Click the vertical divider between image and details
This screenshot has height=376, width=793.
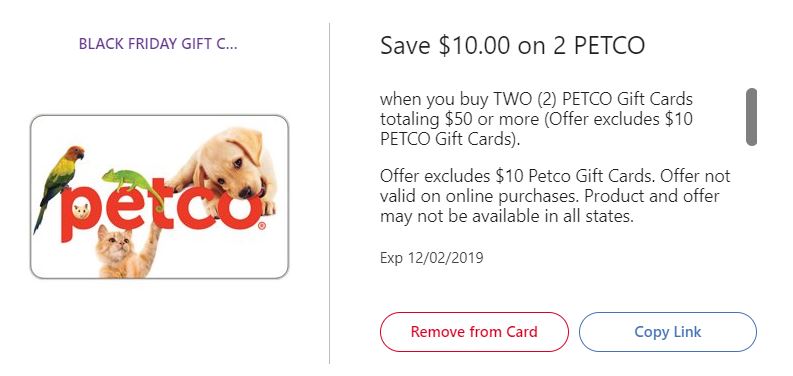pos(330,193)
